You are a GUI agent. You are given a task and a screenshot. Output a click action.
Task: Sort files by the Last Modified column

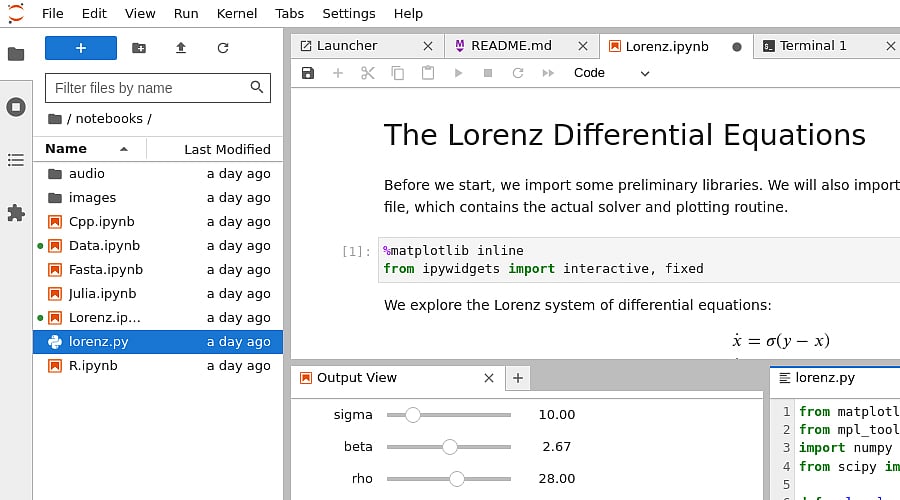[x=227, y=149]
